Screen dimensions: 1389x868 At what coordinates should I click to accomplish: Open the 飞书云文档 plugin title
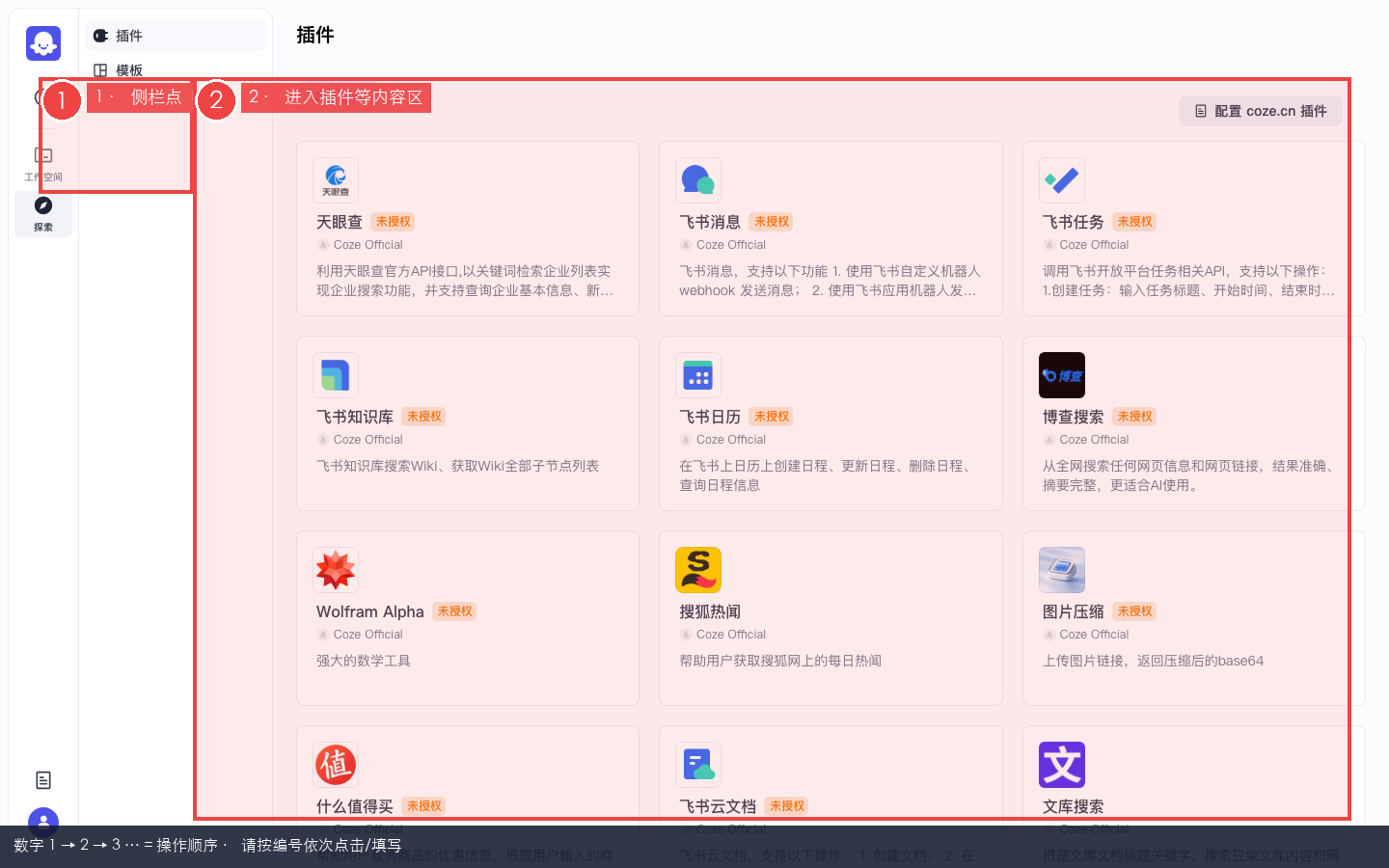pyautogui.click(x=718, y=806)
